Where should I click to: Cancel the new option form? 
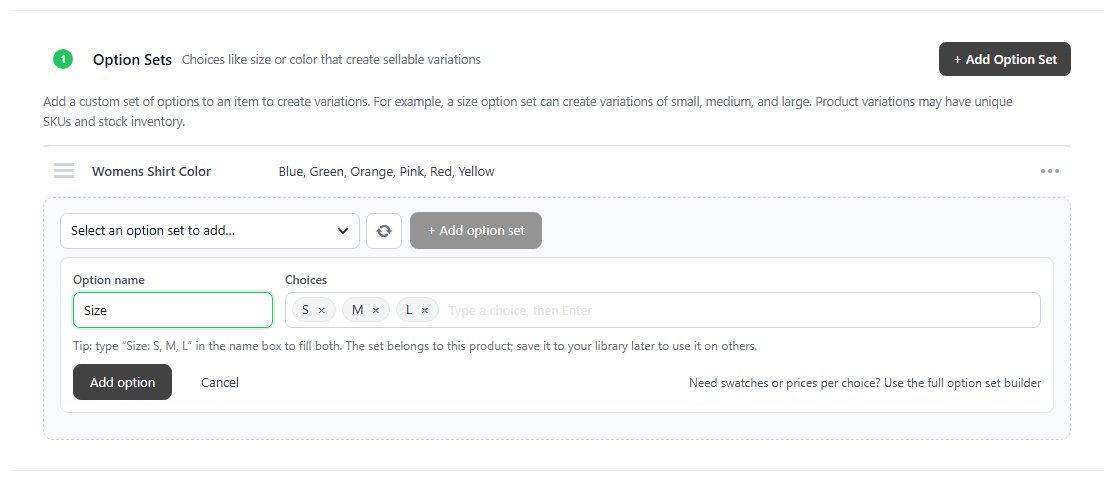pyautogui.click(x=220, y=382)
